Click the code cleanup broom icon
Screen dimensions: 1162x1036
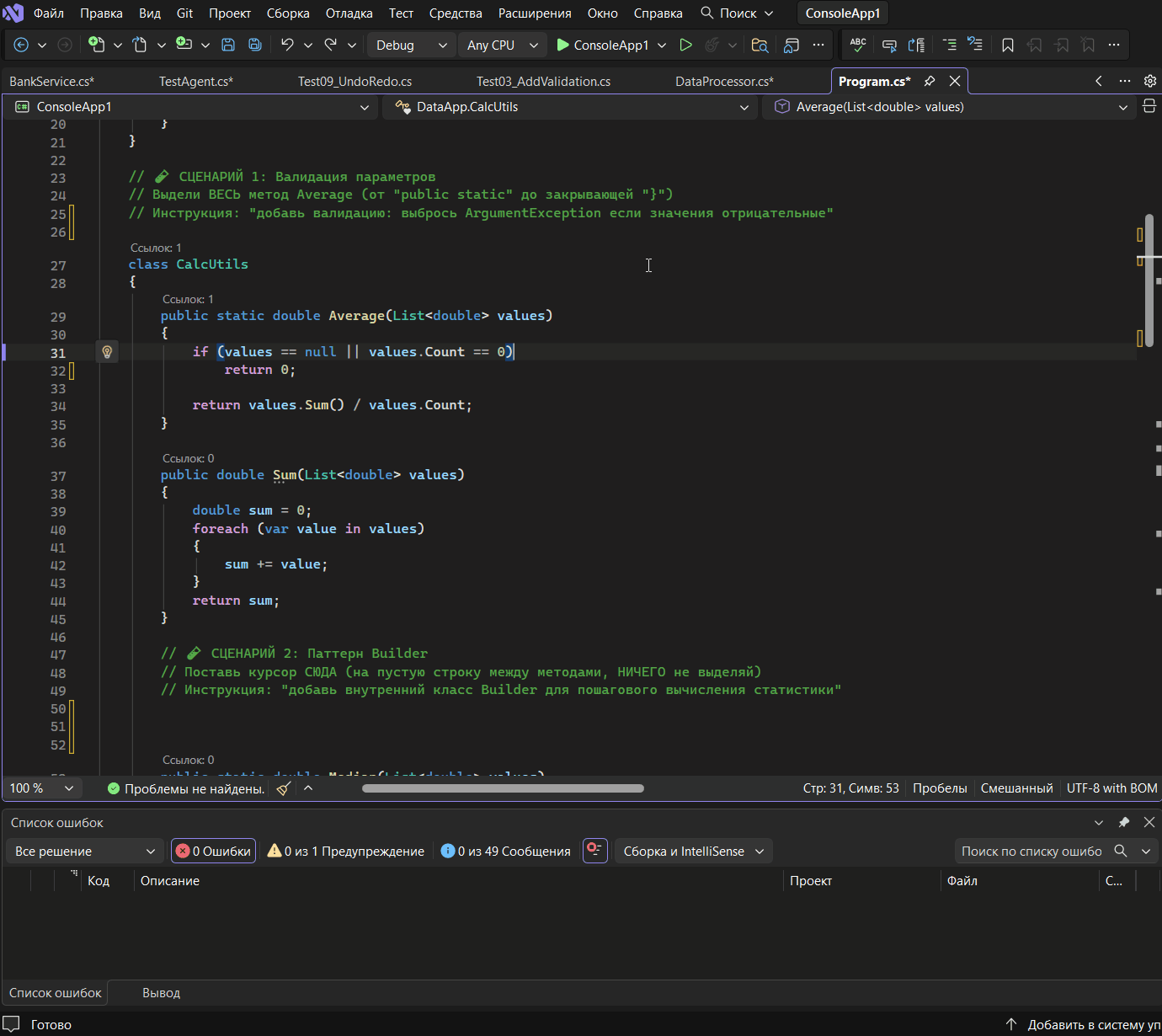(284, 788)
